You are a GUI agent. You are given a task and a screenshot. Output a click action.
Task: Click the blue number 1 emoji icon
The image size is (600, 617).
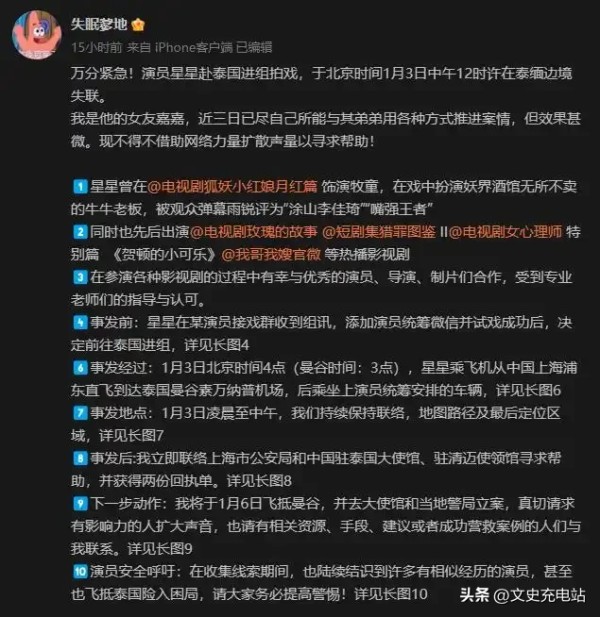[x=80, y=187]
